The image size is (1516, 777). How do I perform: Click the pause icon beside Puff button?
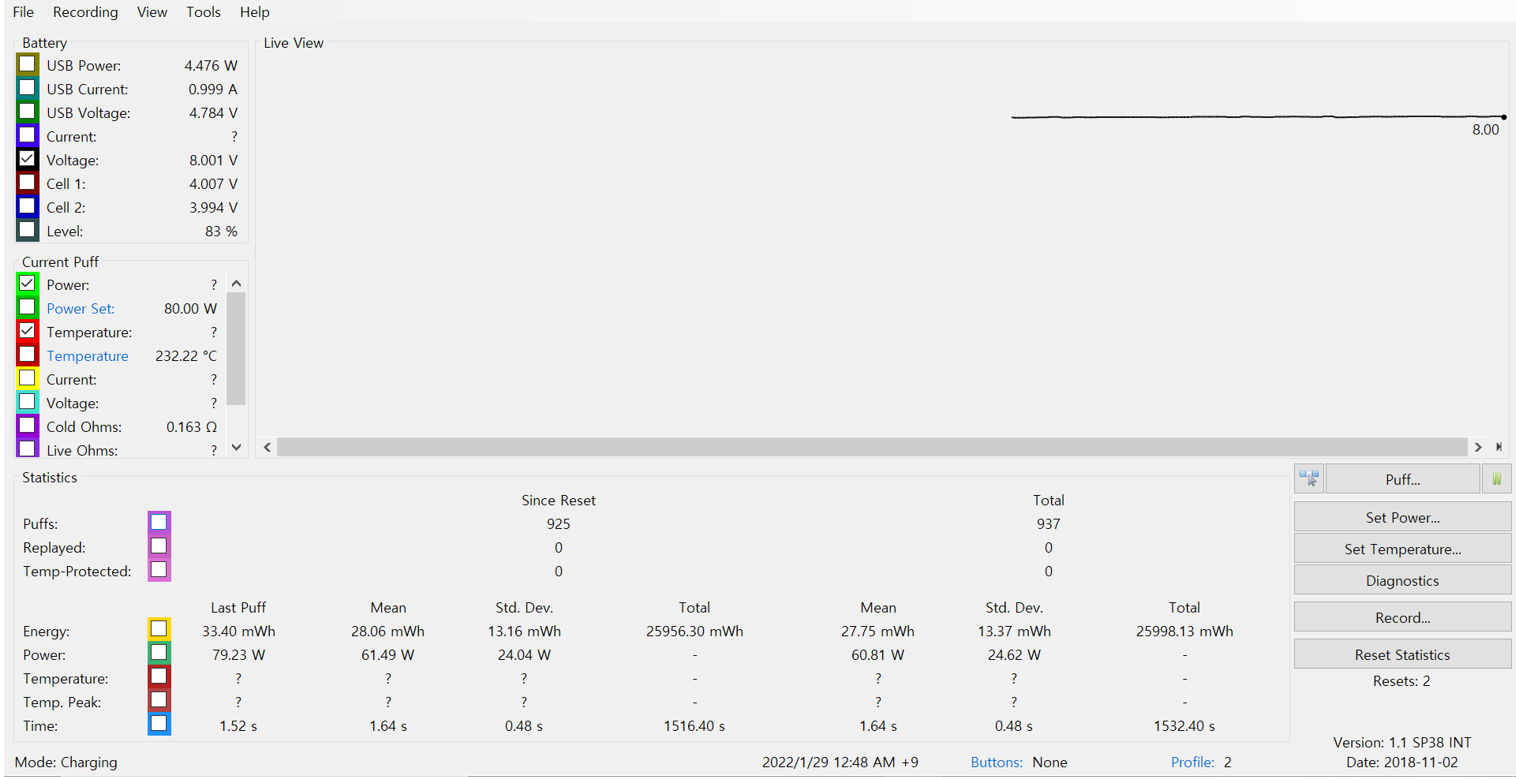pyautogui.click(x=1496, y=479)
